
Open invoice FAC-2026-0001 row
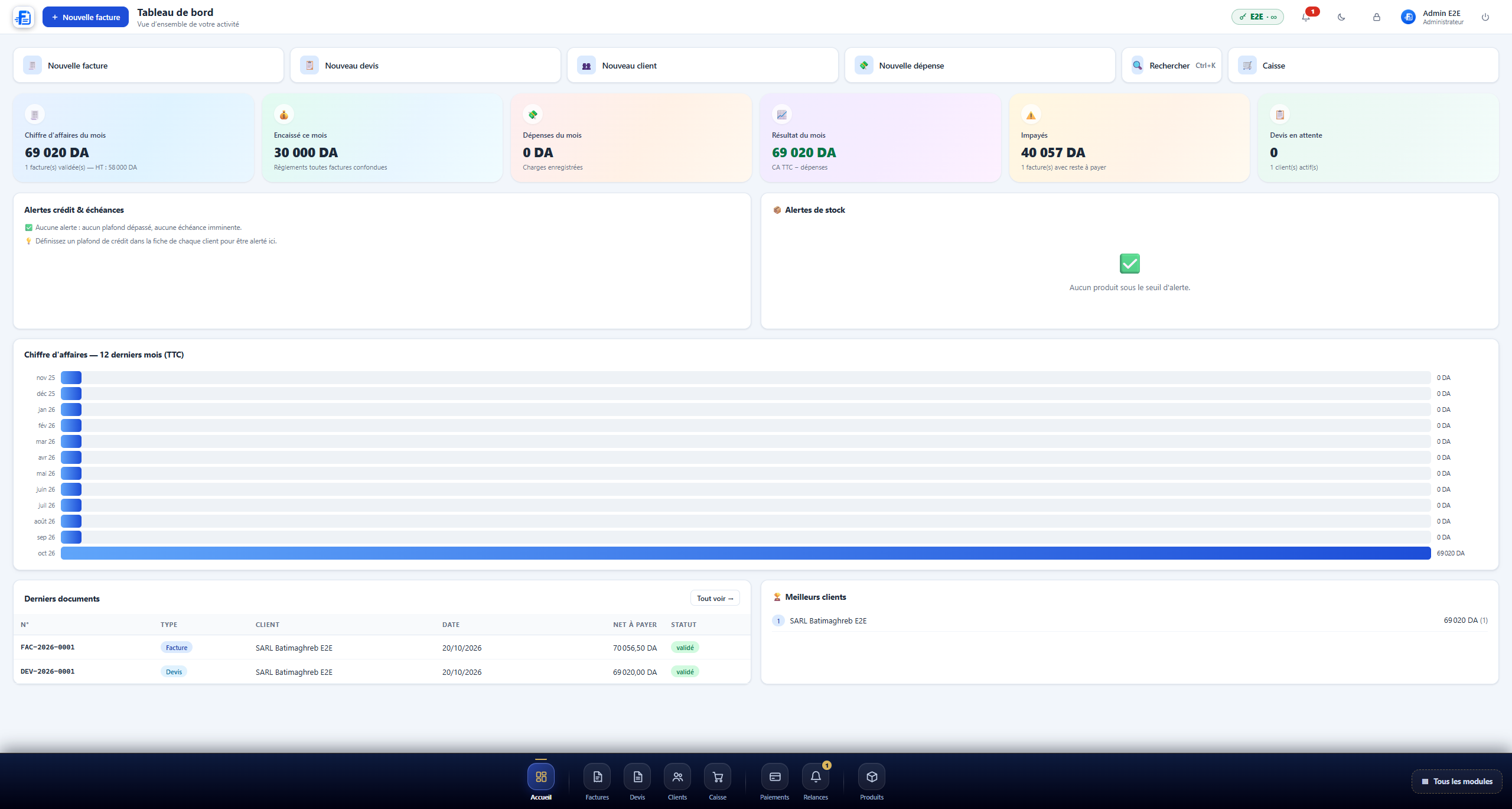(x=382, y=648)
